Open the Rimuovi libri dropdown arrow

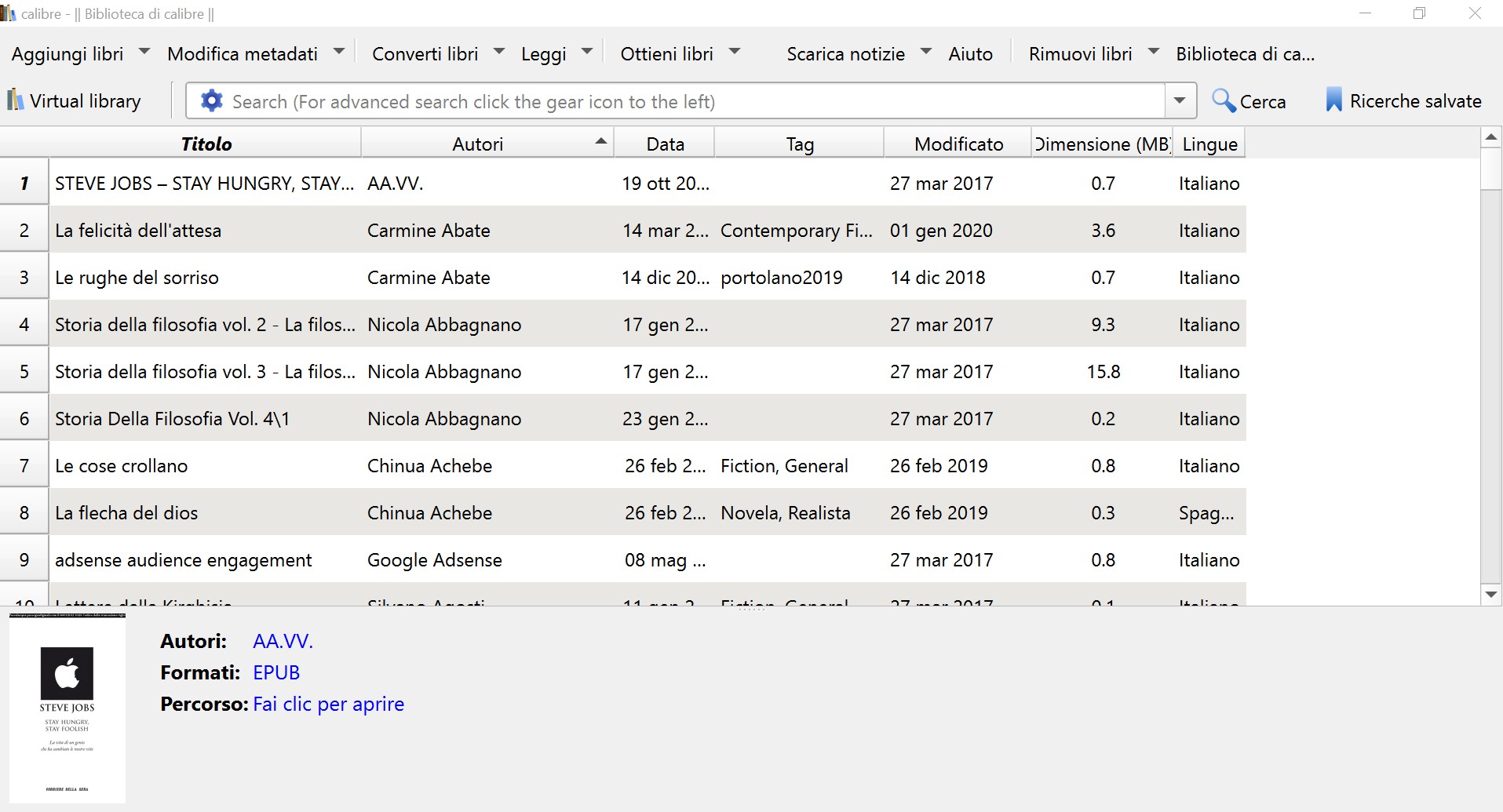coord(1154,52)
